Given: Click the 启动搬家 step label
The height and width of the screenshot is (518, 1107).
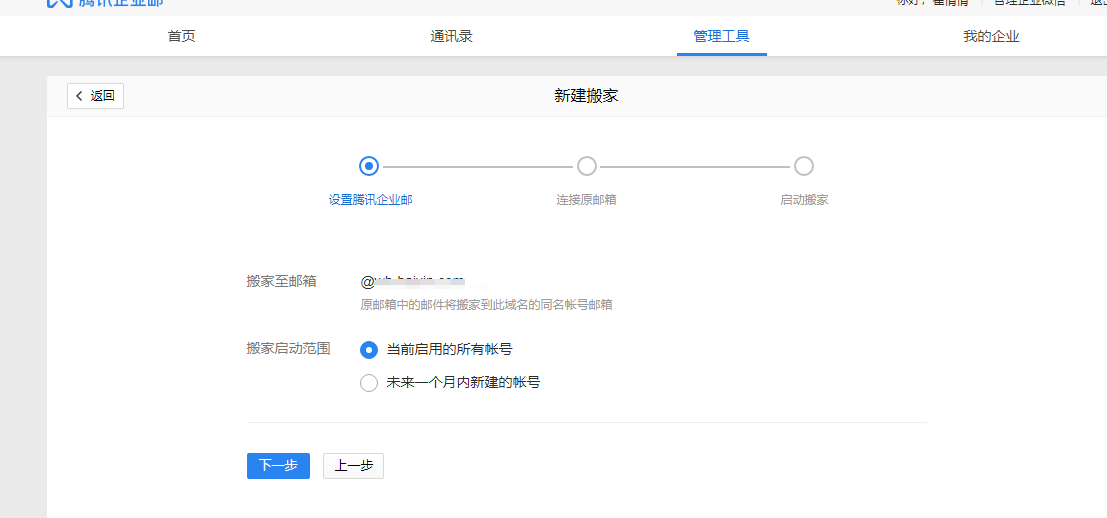Looking at the screenshot, I should [804, 200].
